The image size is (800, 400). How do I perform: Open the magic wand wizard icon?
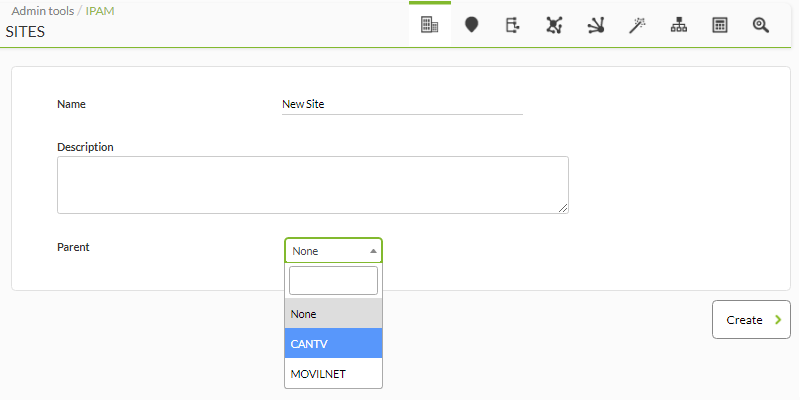[x=637, y=25]
